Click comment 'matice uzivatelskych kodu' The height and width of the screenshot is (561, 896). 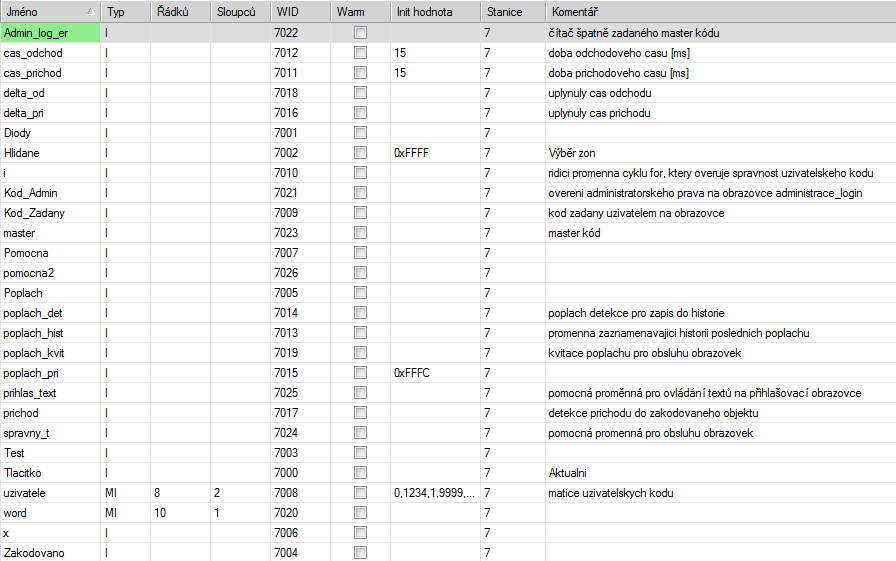click(x=611, y=493)
